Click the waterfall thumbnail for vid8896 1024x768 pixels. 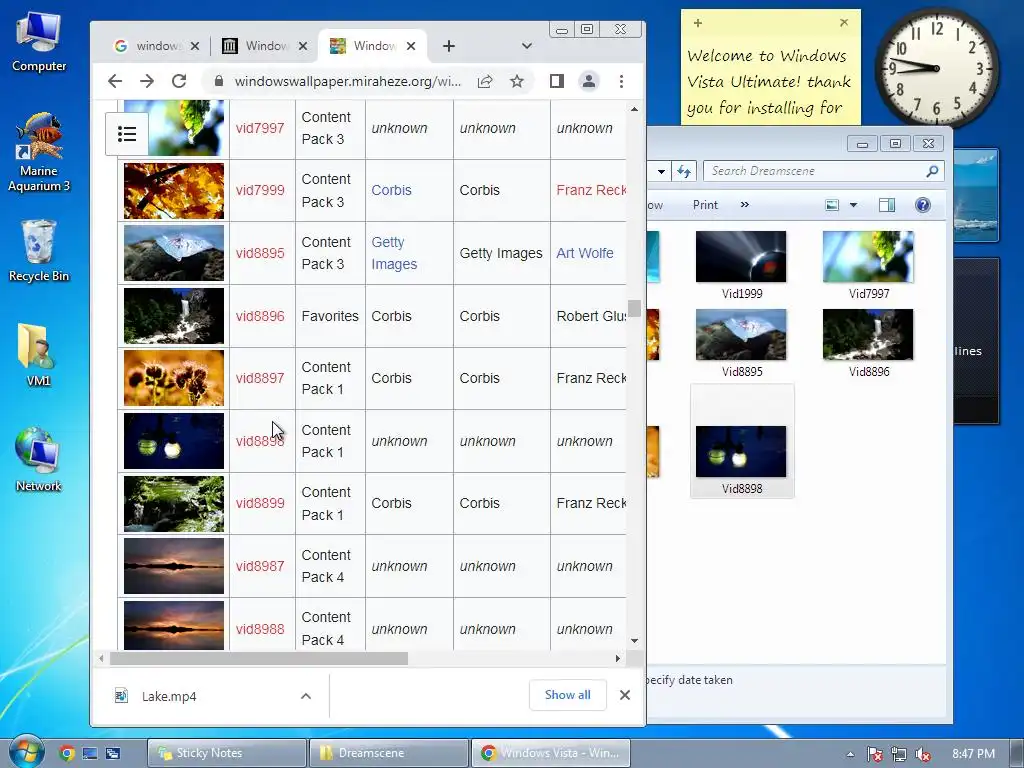click(x=174, y=316)
